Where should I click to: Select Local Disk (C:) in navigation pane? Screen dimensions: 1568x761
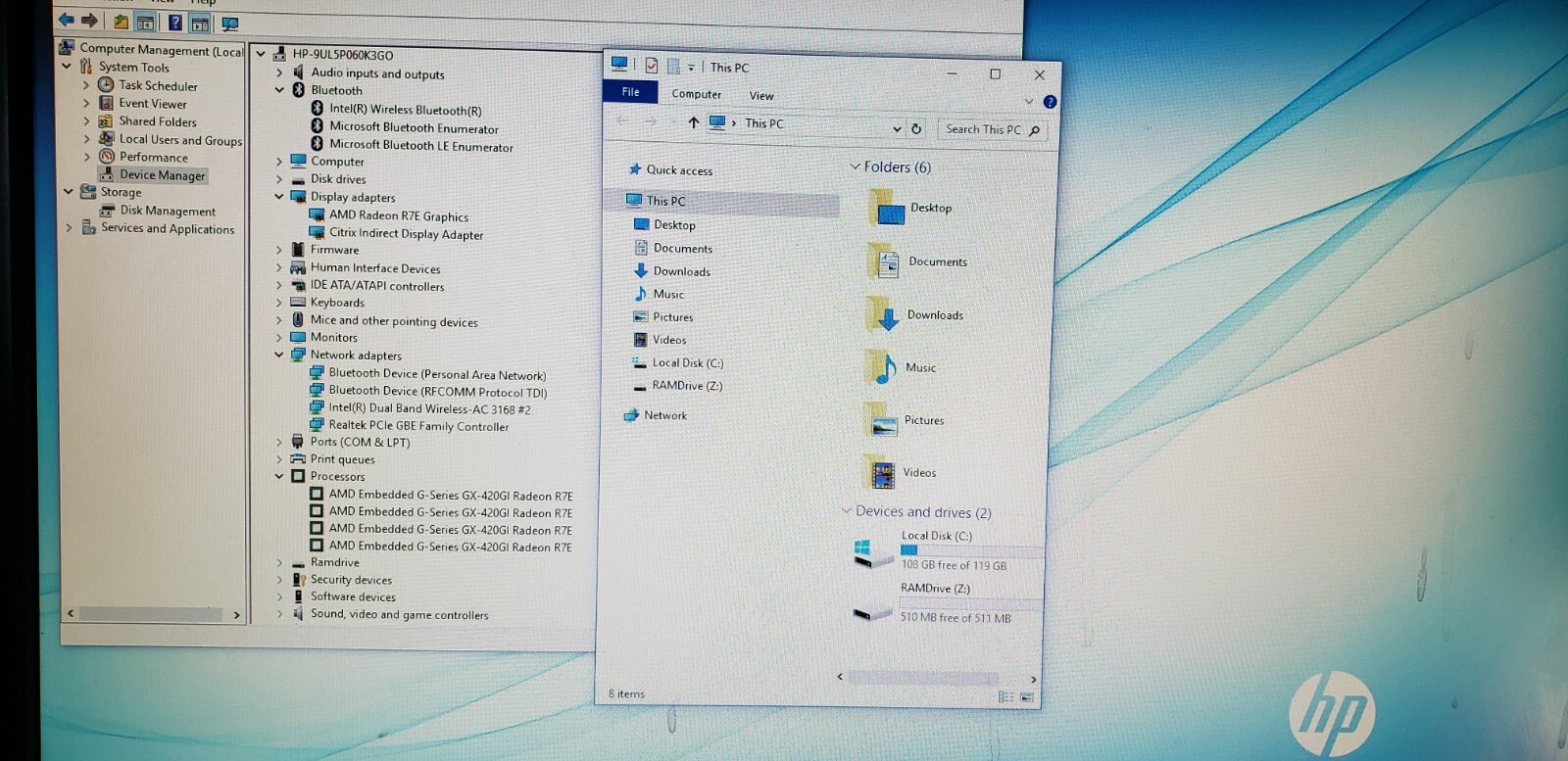coord(687,362)
